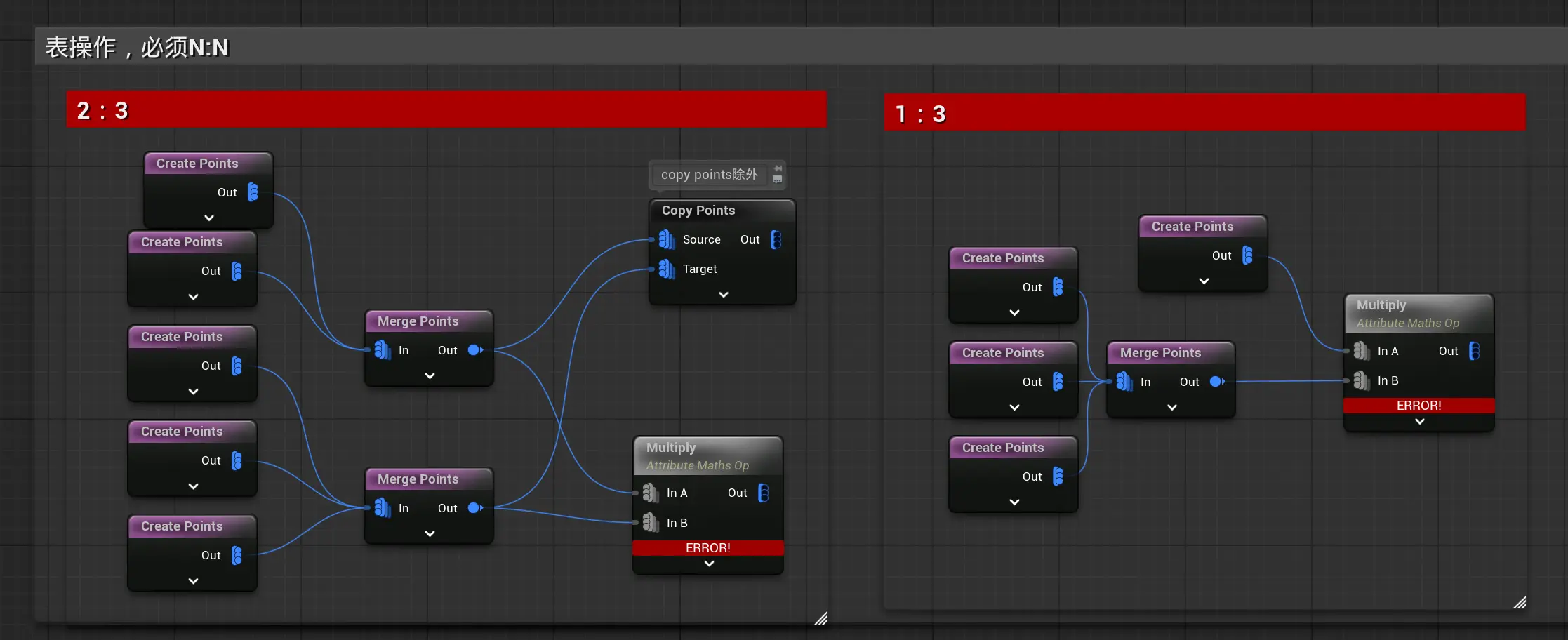The width and height of the screenshot is (1568, 640).
Task: Grab the resize handle of the 1:3 comment box
Action: [x=1520, y=603]
